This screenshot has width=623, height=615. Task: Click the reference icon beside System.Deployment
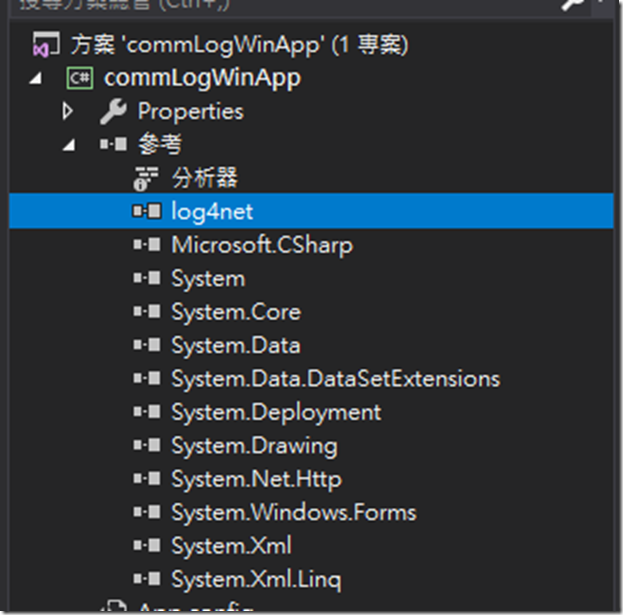coord(147,412)
